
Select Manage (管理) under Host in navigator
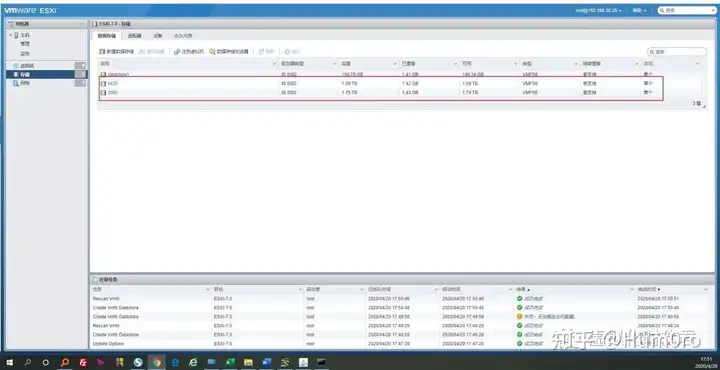pyautogui.click(x=25, y=44)
